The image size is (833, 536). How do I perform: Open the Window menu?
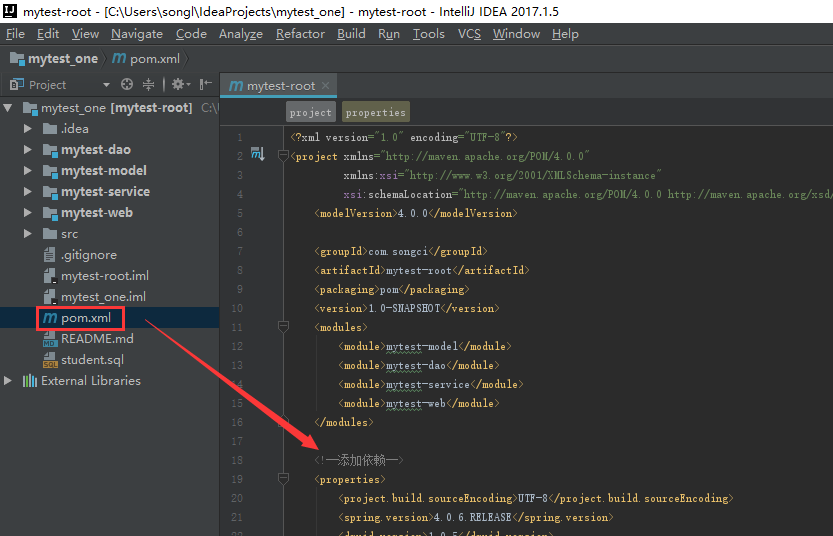click(x=516, y=34)
